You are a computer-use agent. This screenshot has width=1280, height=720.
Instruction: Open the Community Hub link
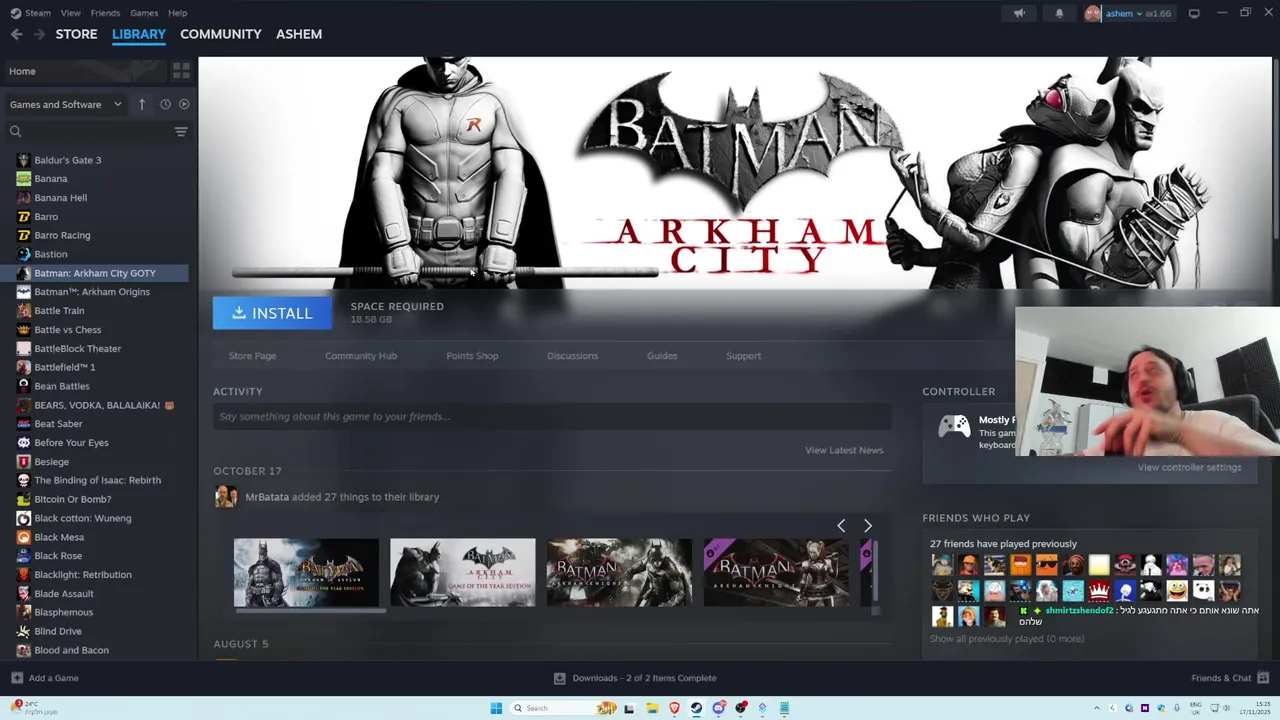click(x=360, y=356)
